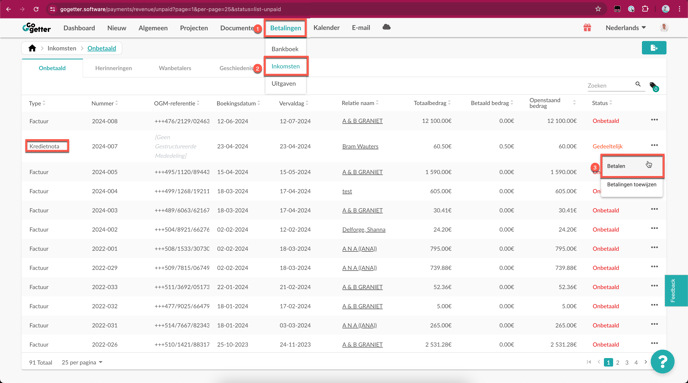Open the Bram Wauters relation link
Screen dimensions: 688x383
(360, 147)
